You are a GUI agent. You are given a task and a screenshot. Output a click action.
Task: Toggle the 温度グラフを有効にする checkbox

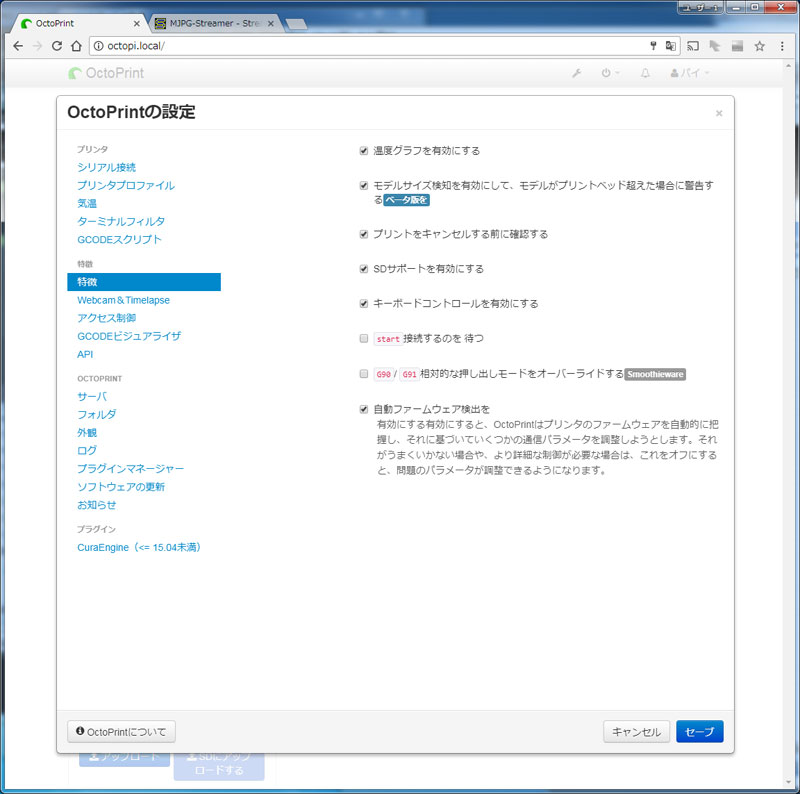[x=364, y=151]
